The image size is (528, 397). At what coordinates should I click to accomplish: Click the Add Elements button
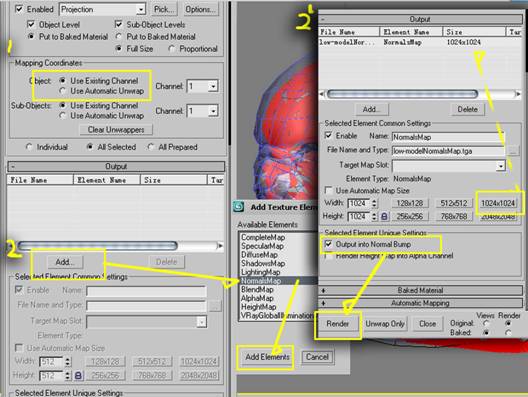(x=267, y=357)
